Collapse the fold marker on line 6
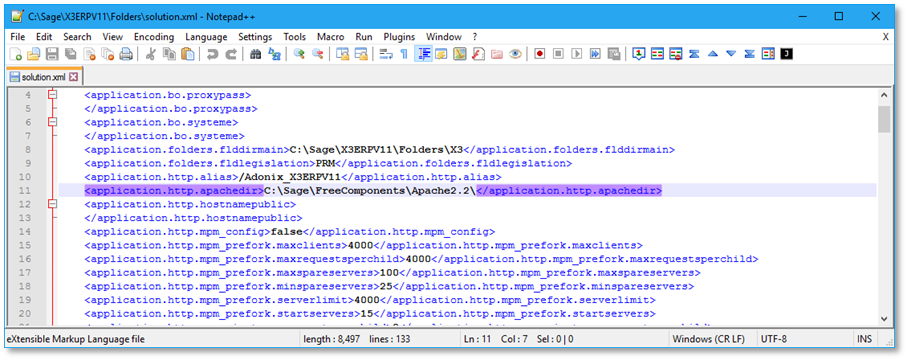Viewport: 907px width, 360px height. [x=53, y=122]
